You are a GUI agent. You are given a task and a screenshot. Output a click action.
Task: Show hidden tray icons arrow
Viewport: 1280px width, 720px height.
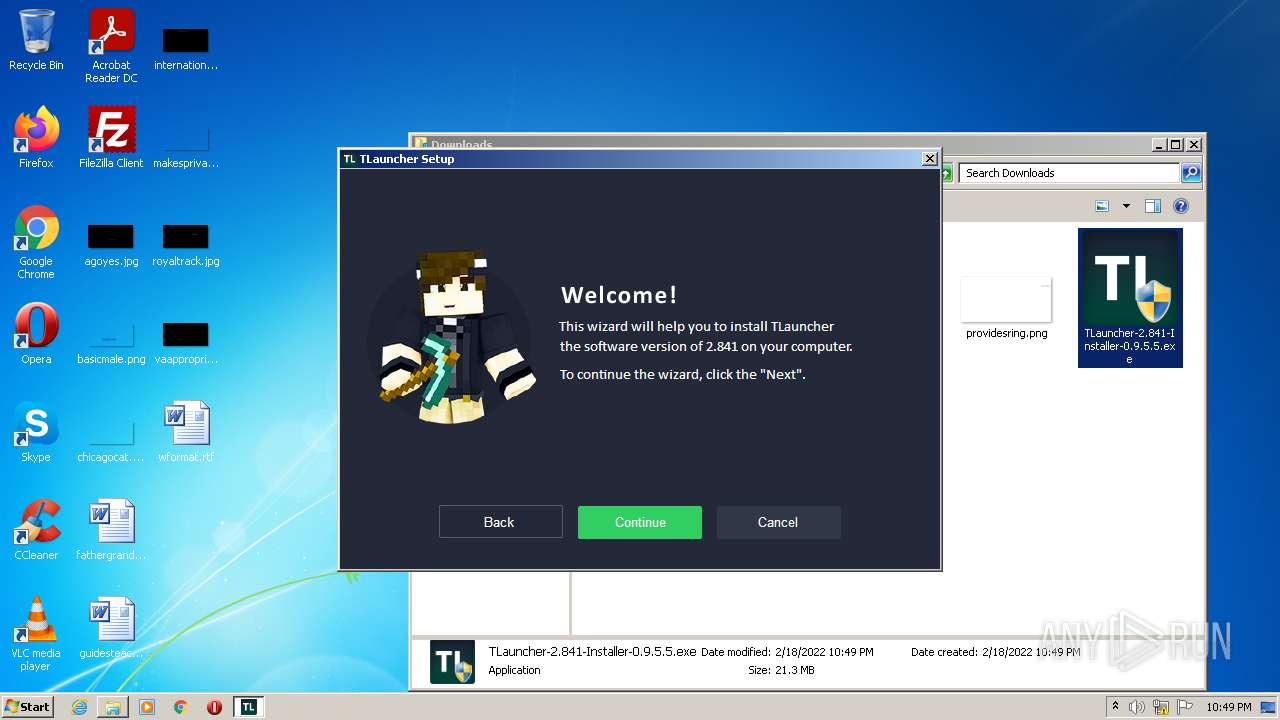point(1115,707)
